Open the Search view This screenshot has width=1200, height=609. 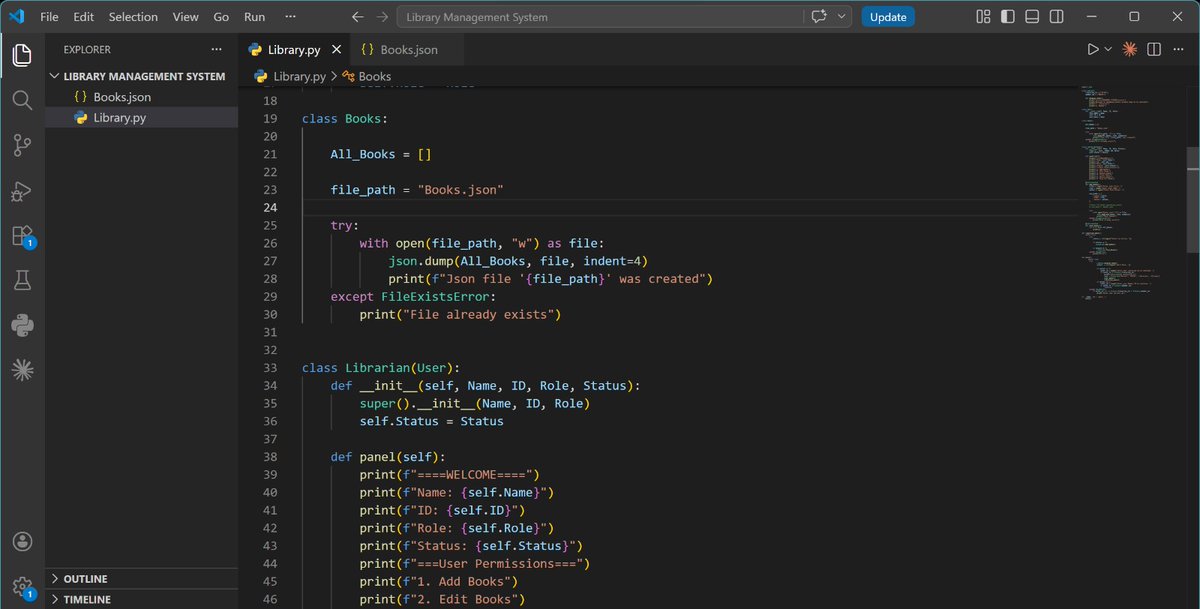click(22, 100)
